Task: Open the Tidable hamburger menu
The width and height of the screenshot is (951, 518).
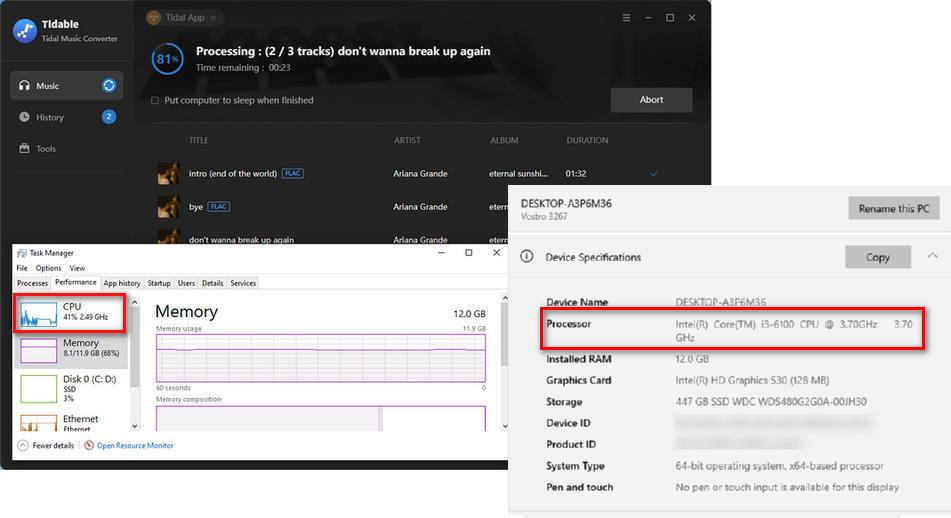Action: 627,18
